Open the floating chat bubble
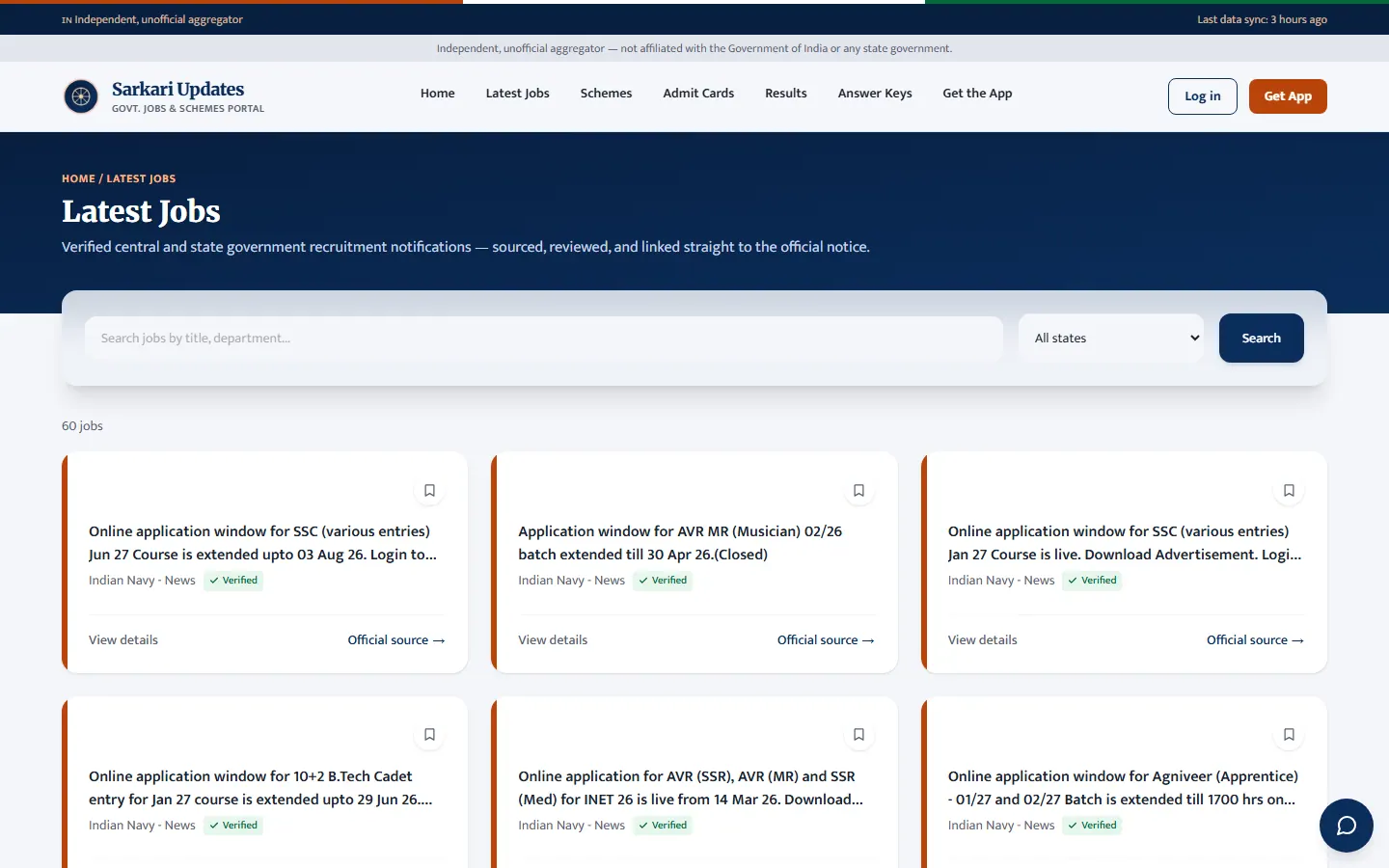The image size is (1389, 868). 1347,826
